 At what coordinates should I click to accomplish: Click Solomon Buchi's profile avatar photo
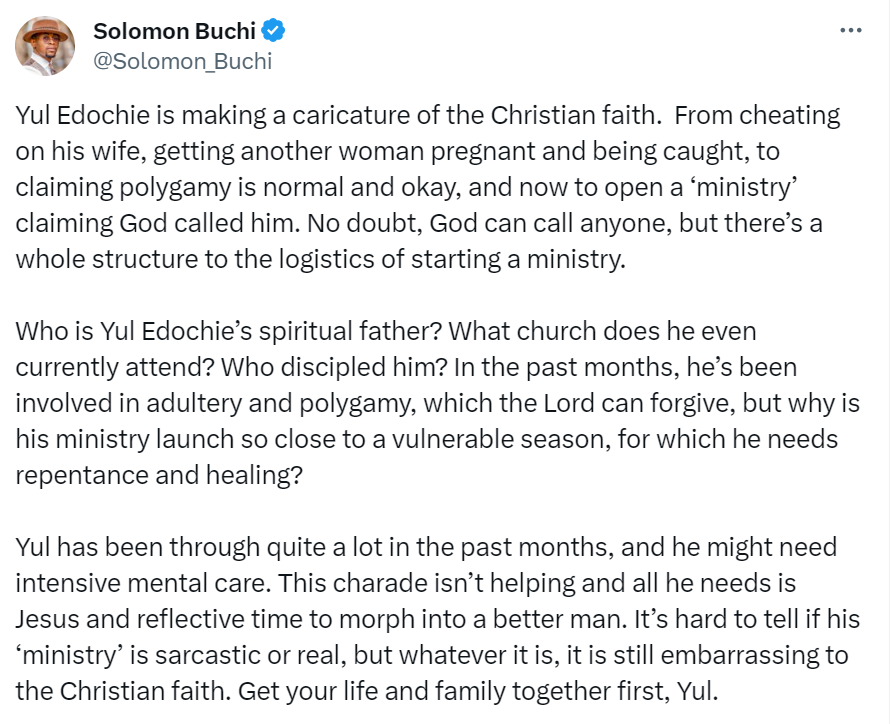point(45,46)
